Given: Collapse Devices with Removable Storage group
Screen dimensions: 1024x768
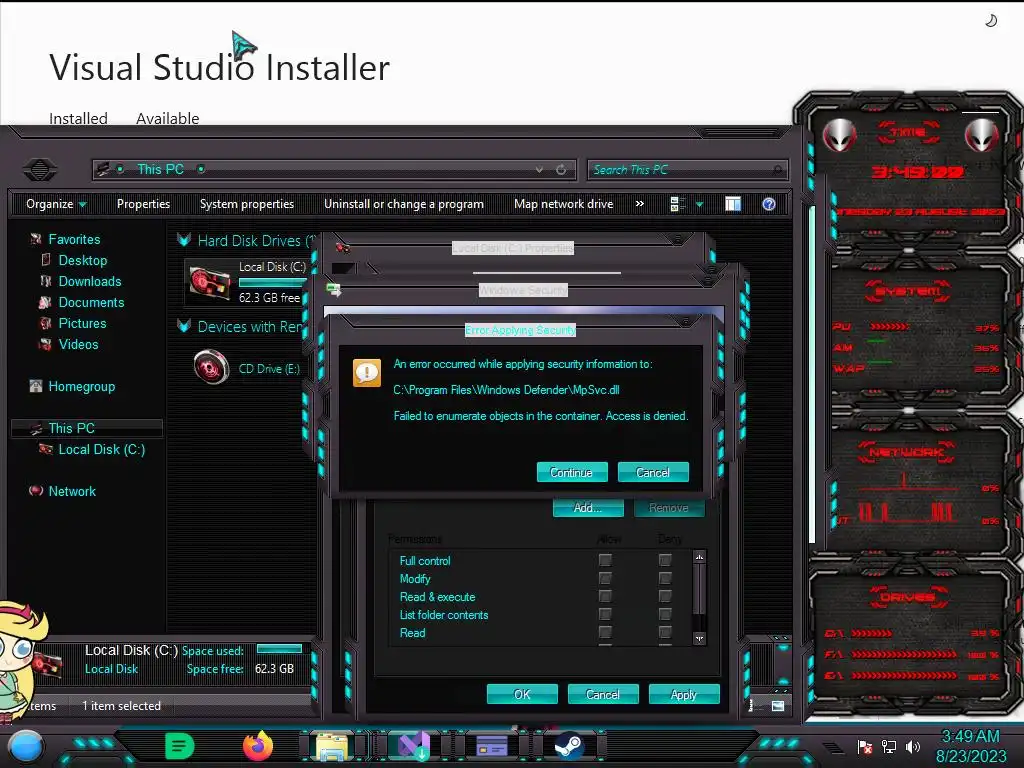Looking at the screenshot, I should click(184, 326).
